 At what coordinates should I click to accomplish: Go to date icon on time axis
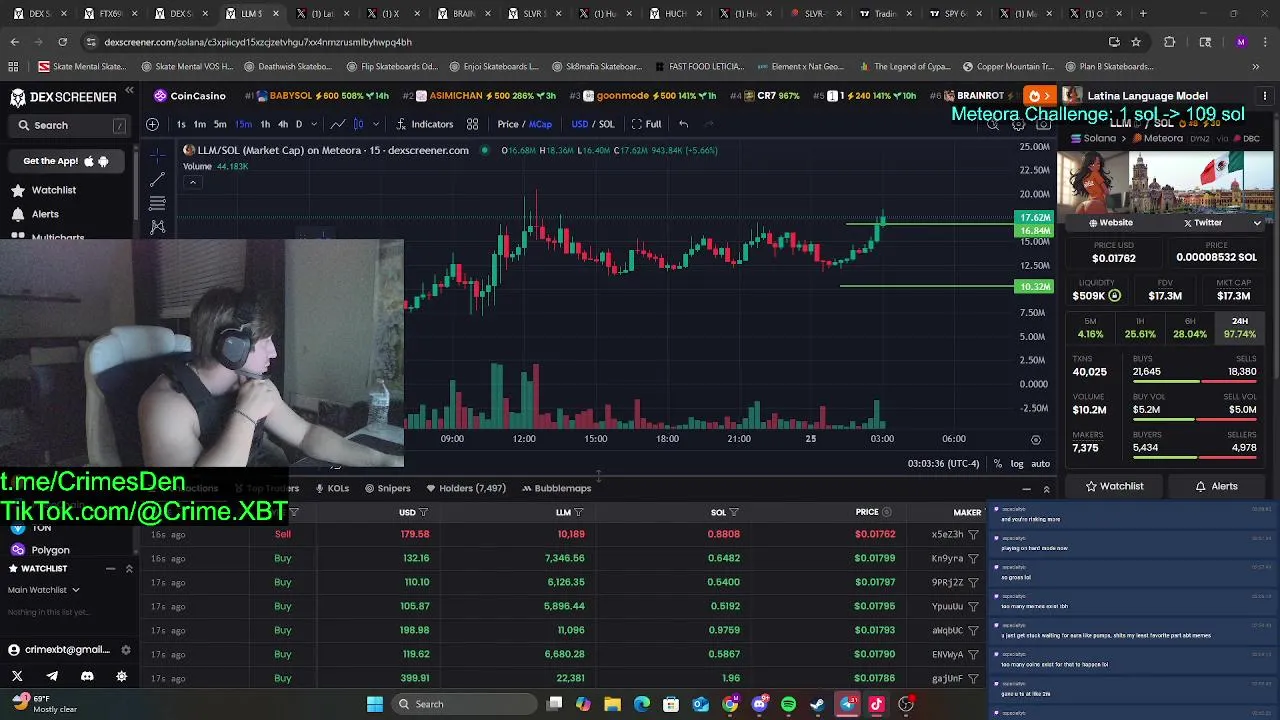click(x=1036, y=439)
